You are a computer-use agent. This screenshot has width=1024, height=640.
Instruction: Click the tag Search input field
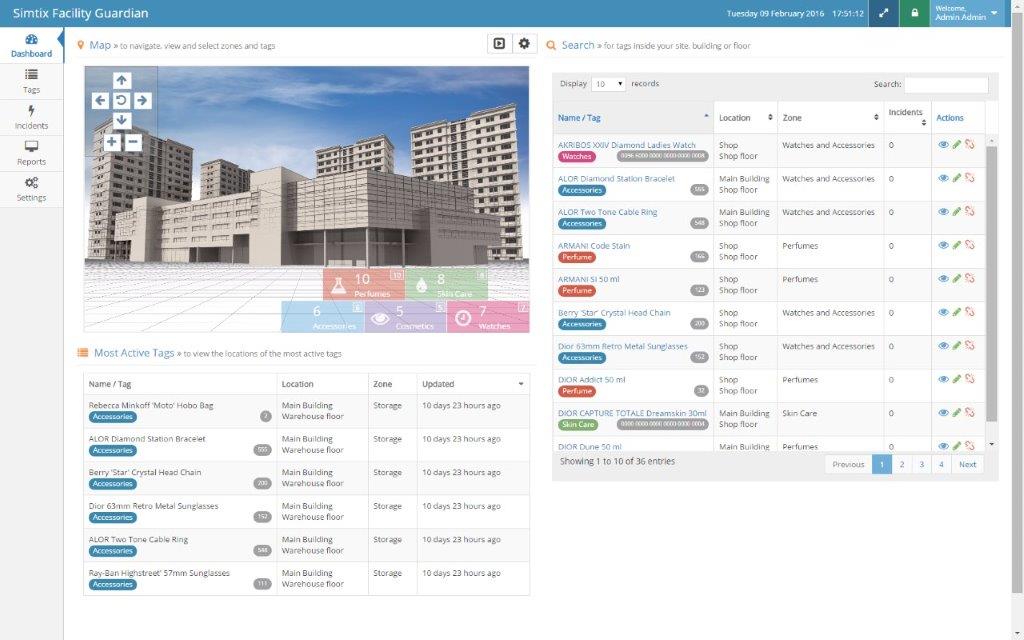coord(945,85)
